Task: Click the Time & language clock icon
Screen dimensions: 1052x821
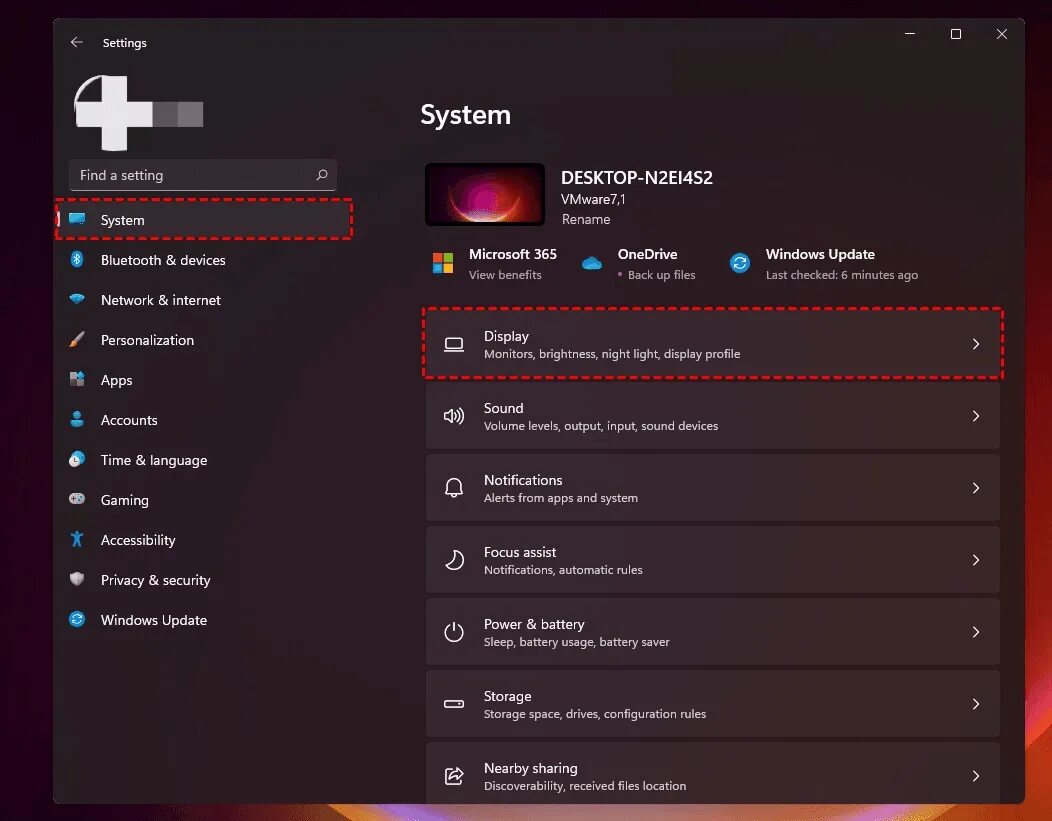Action: (x=77, y=459)
